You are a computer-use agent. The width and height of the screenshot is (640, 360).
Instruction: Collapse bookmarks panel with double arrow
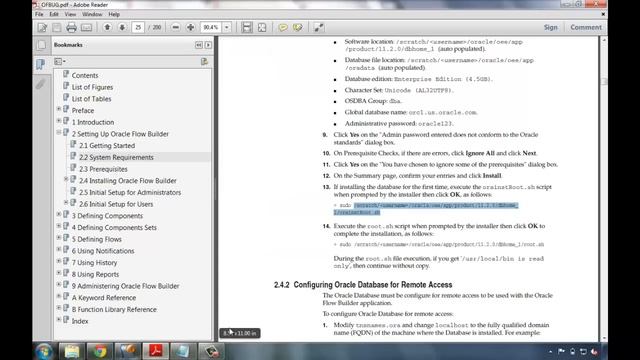coord(199,45)
